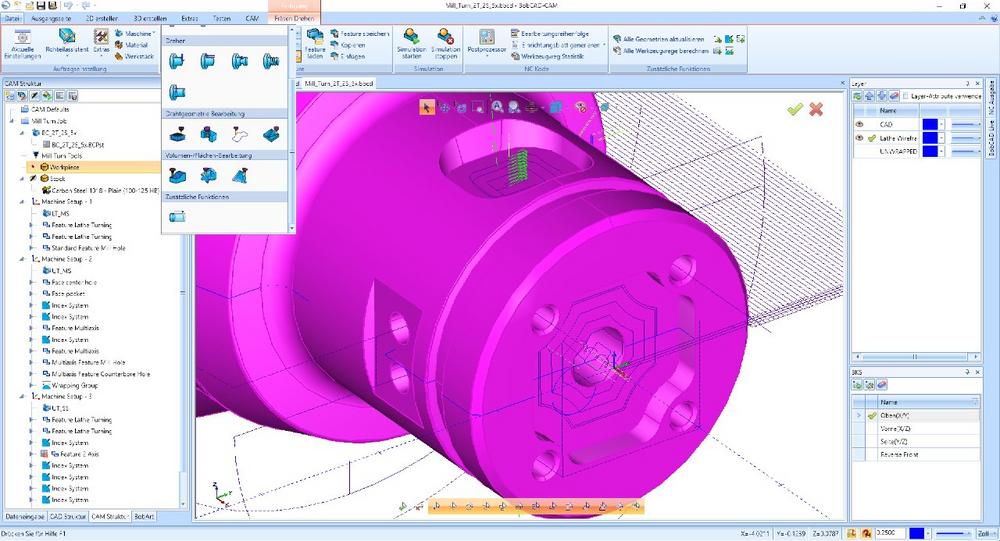Screen dimensions: 1000x541
Task: Switch to the 2D erstellen ribbon tab
Action: click(x=102, y=19)
